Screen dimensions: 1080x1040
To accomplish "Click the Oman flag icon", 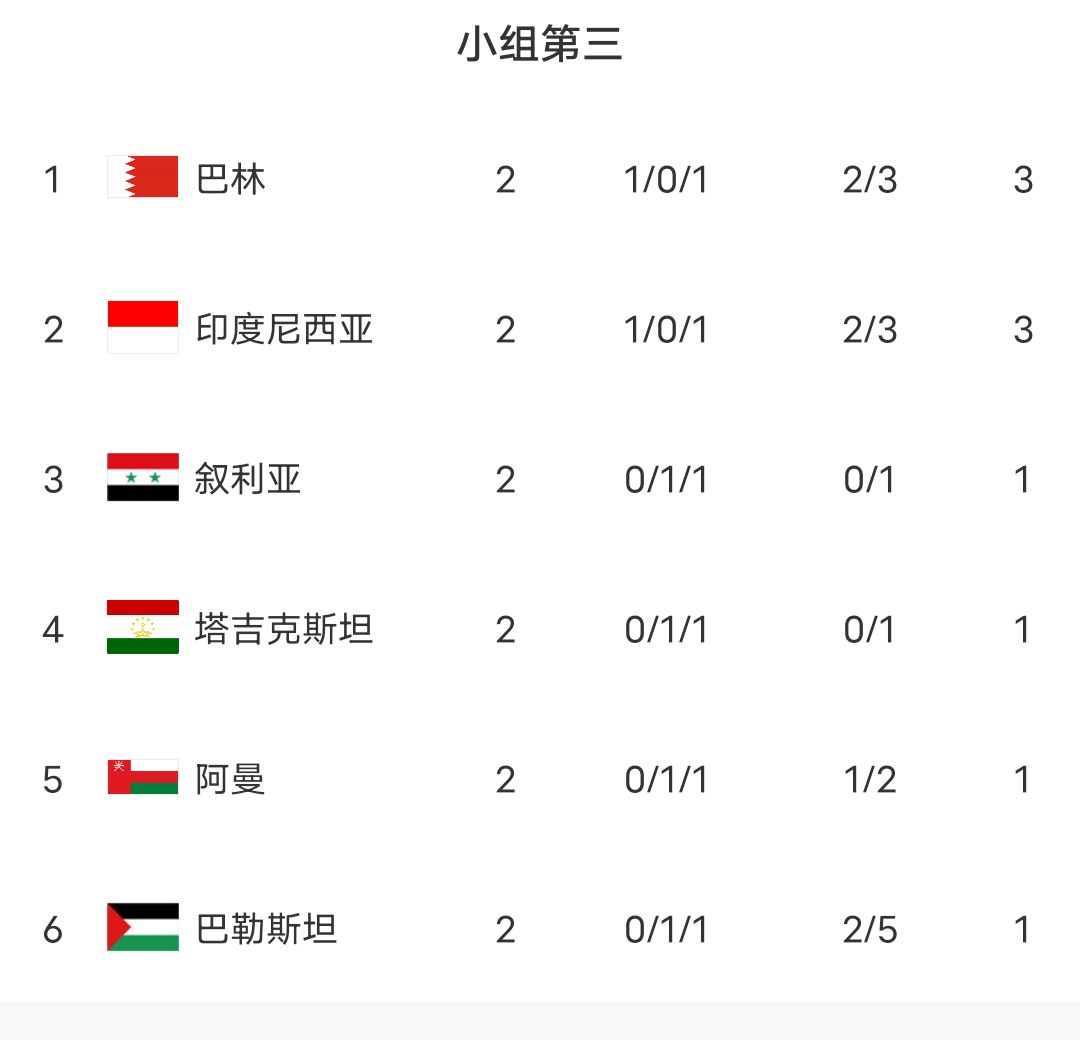I will coord(143,777).
